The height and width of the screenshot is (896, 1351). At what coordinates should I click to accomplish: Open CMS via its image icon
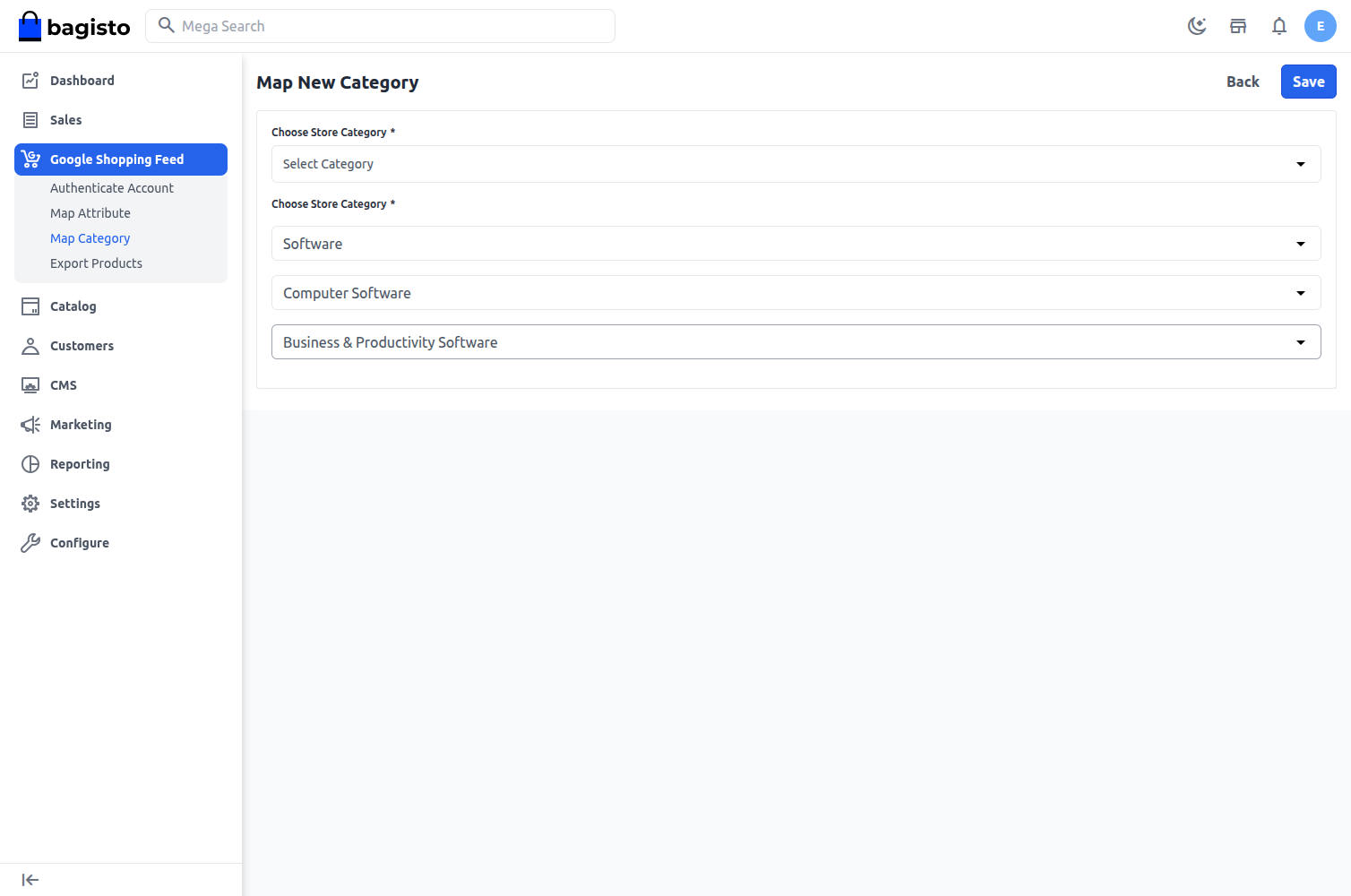tap(30, 384)
